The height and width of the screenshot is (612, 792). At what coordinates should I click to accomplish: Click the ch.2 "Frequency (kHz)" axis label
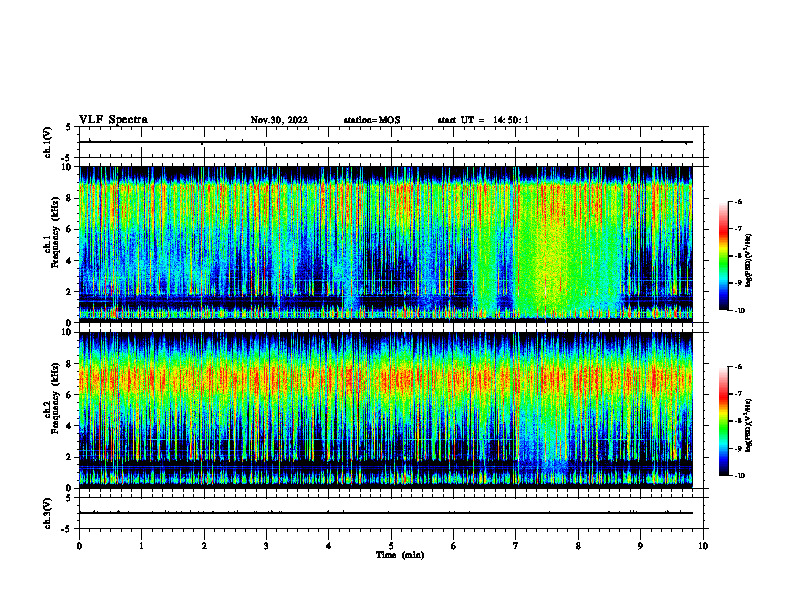coord(55,398)
